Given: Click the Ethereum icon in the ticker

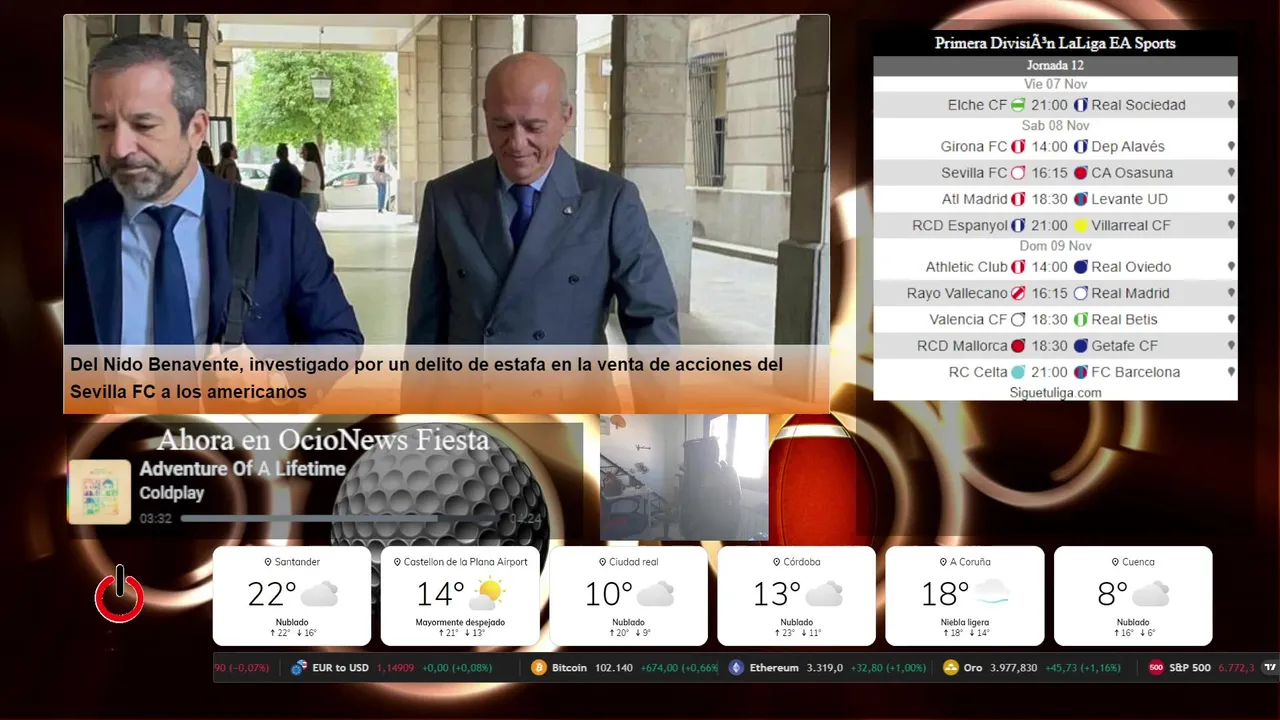Looking at the screenshot, I should click(x=736, y=668).
